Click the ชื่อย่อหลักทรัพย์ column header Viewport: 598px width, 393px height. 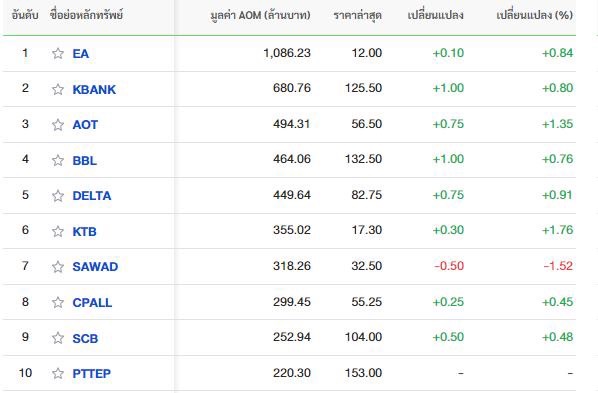87,15
